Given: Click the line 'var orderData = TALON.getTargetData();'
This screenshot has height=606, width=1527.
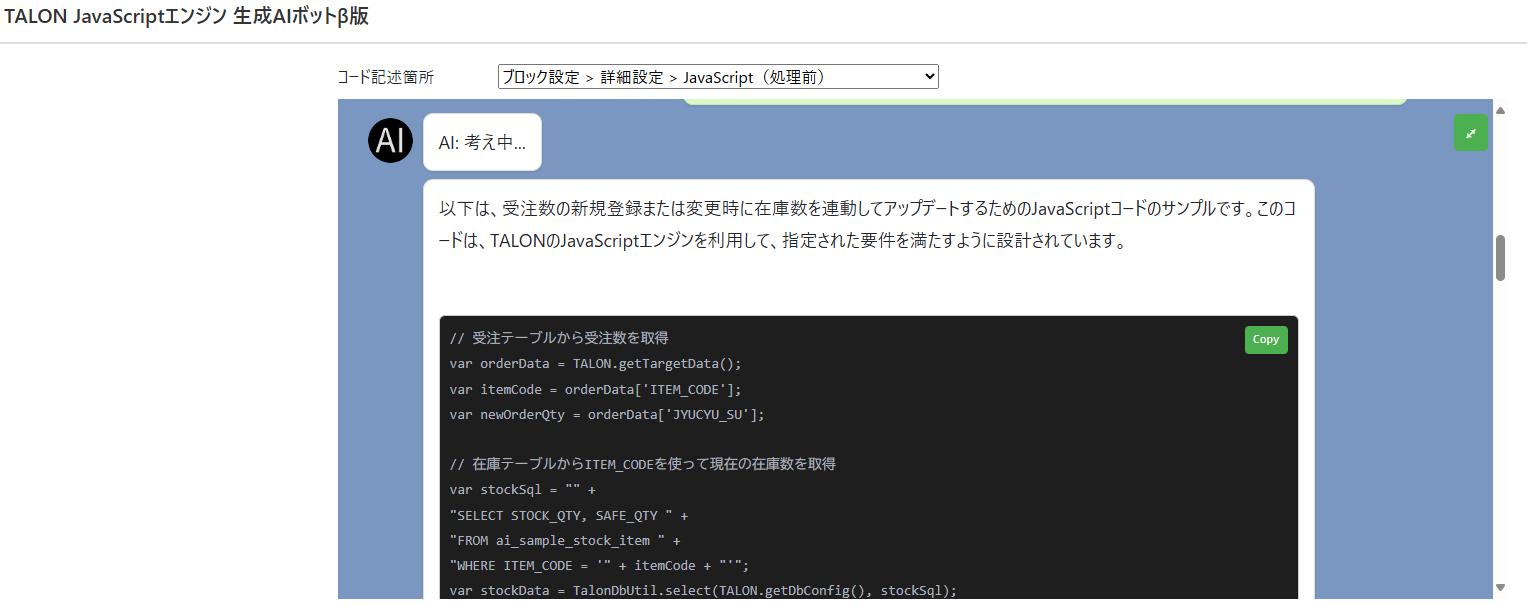Looking at the screenshot, I should click(x=596, y=363).
